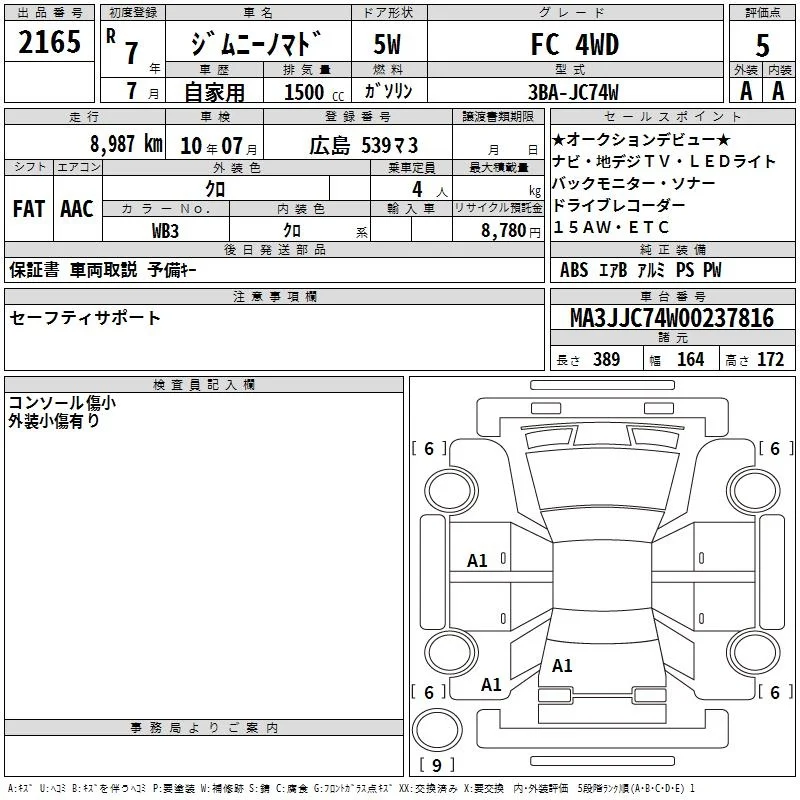Click the rear-right wheel circle on diagram
The width and height of the screenshot is (800, 800).
(754, 651)
